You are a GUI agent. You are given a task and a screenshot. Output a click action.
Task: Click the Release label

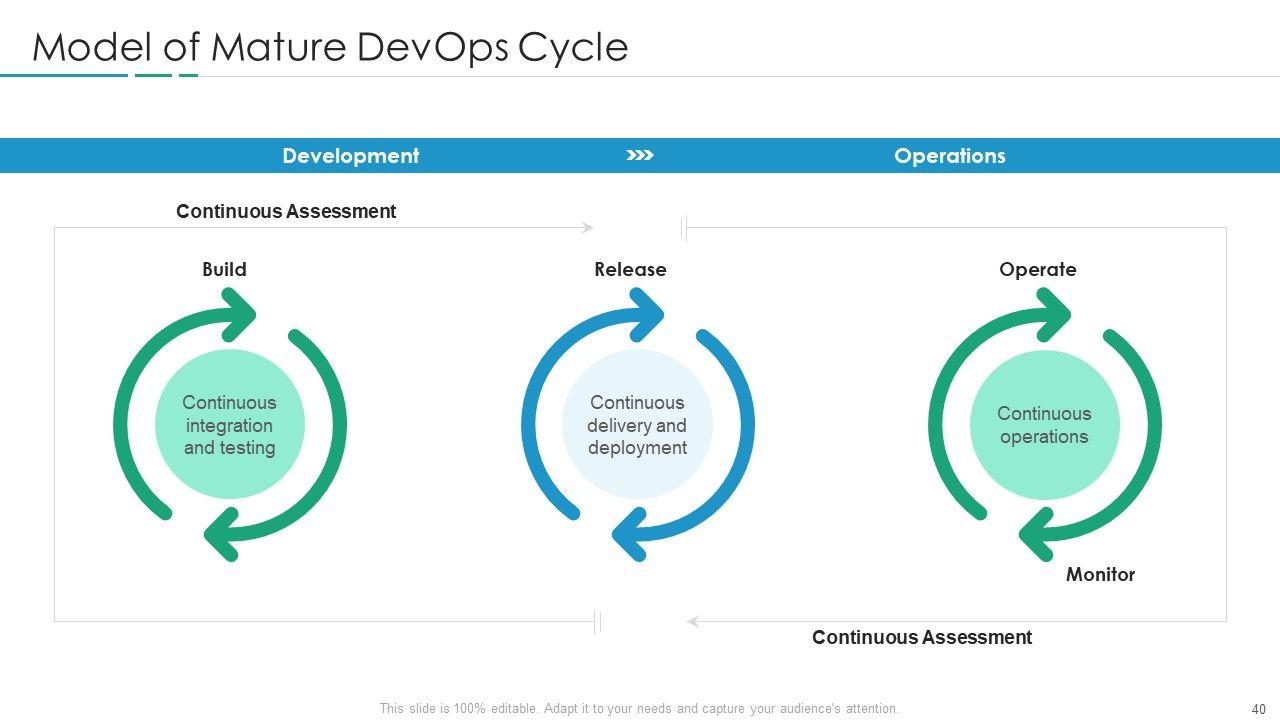630,269
